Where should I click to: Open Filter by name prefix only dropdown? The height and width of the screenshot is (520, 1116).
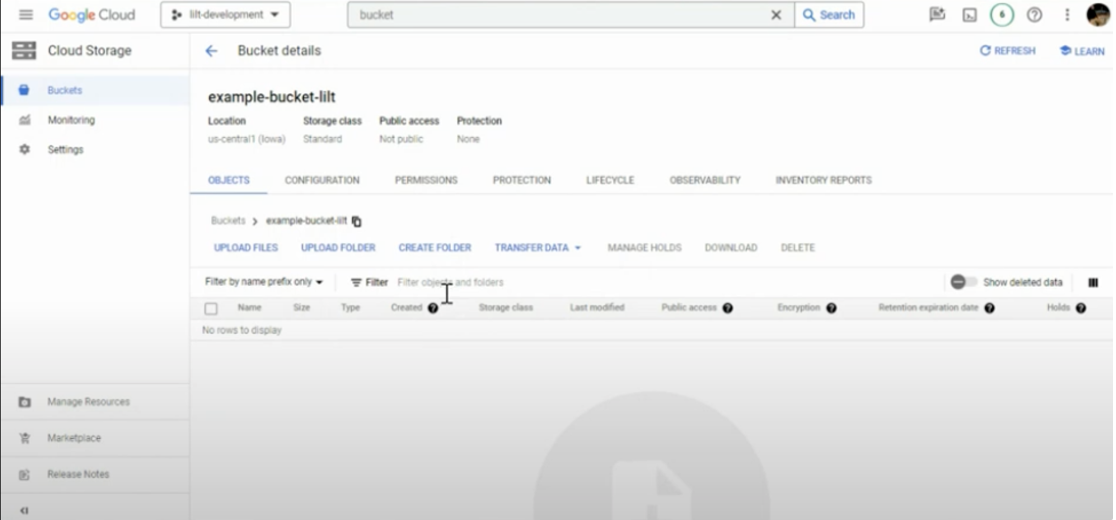pos(264,282)
